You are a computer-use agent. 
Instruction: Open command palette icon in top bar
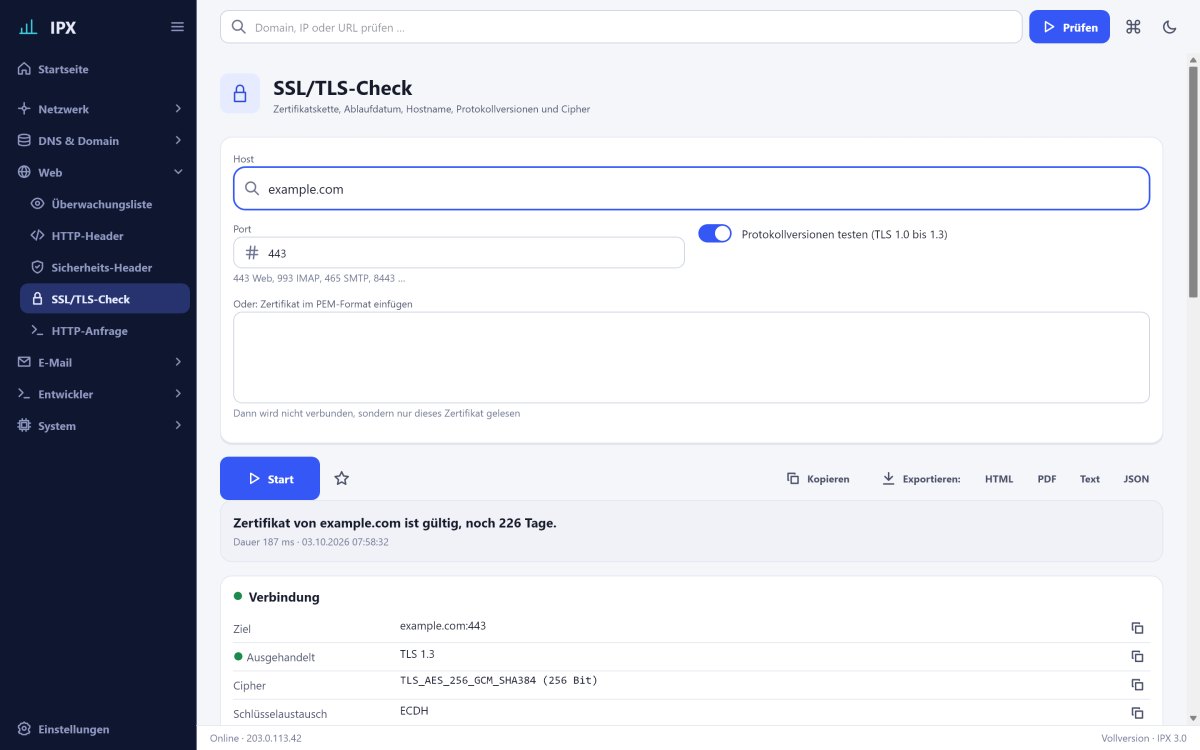pos(1133,27)
